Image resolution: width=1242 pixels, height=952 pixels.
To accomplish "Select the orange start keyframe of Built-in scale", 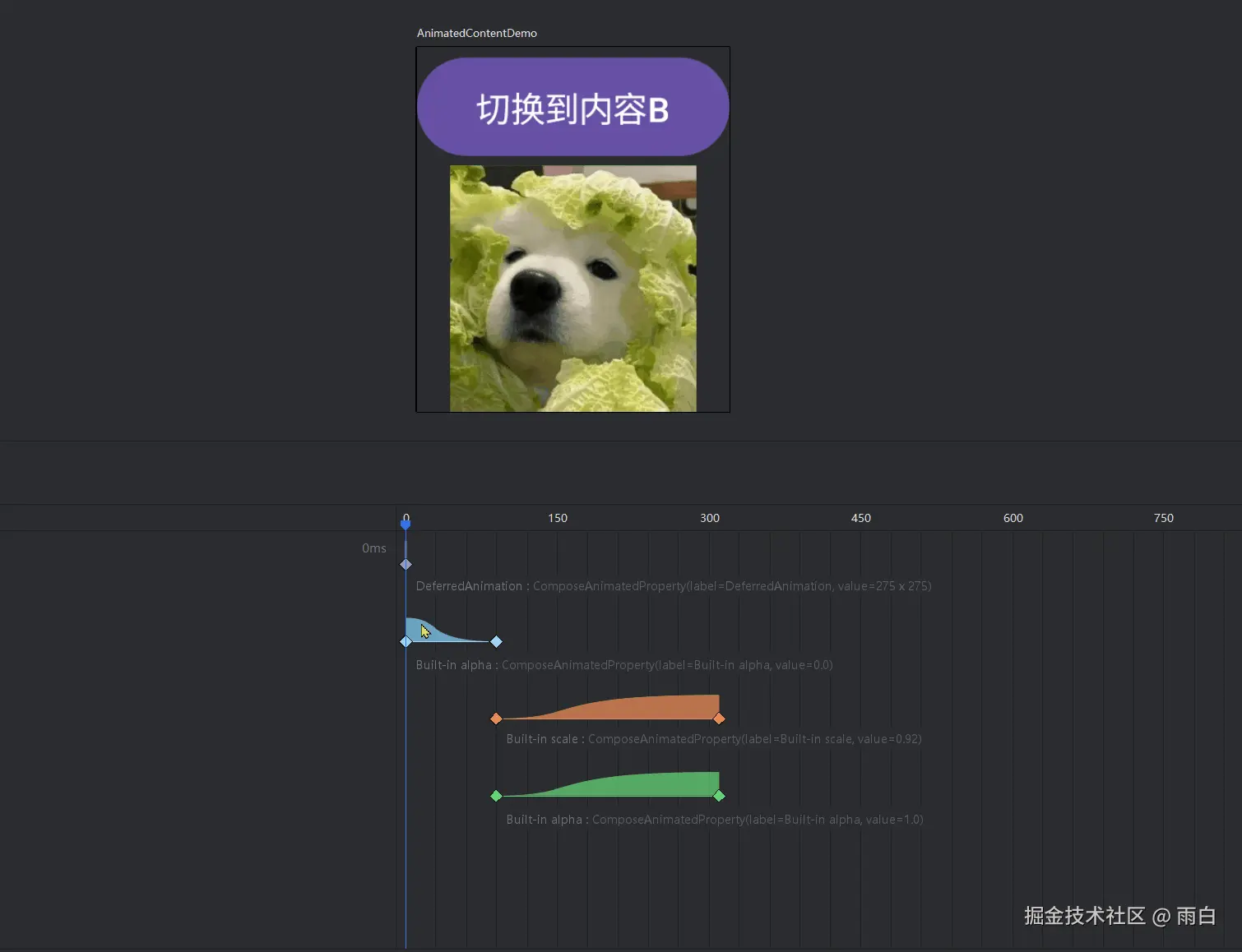I will (x=496, y=718).
